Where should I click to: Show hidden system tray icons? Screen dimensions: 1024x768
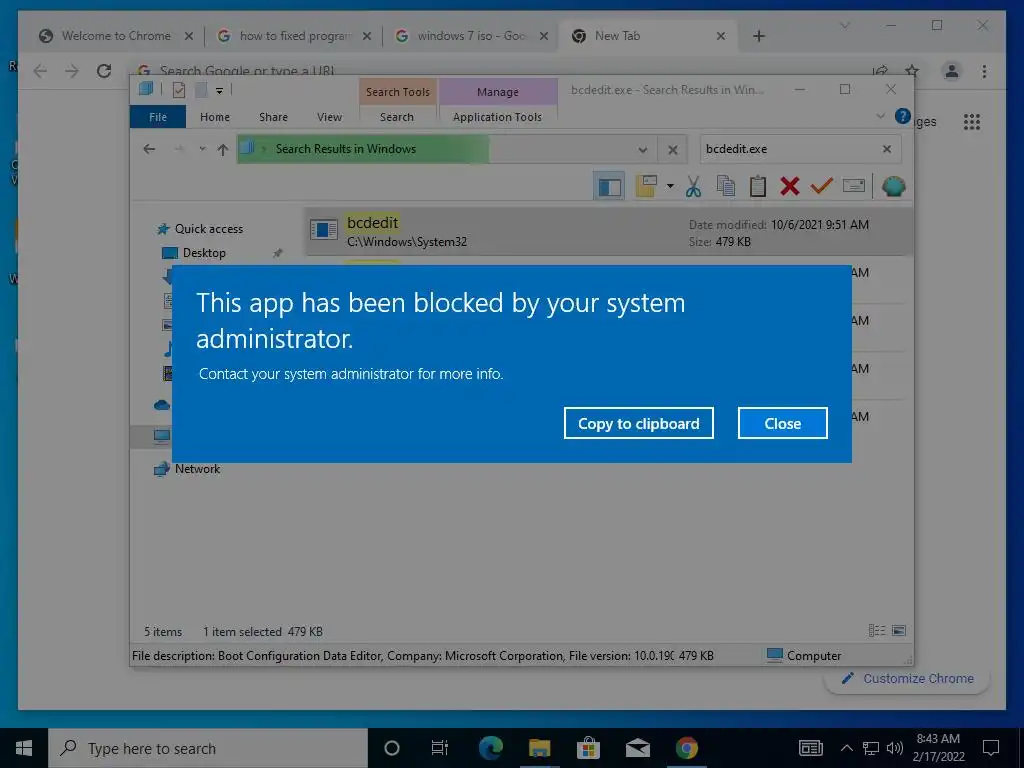(846, 748)
